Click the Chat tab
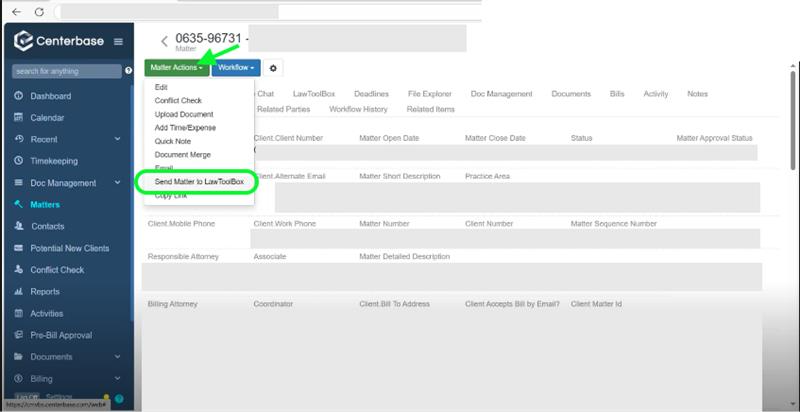 [265, 94]
